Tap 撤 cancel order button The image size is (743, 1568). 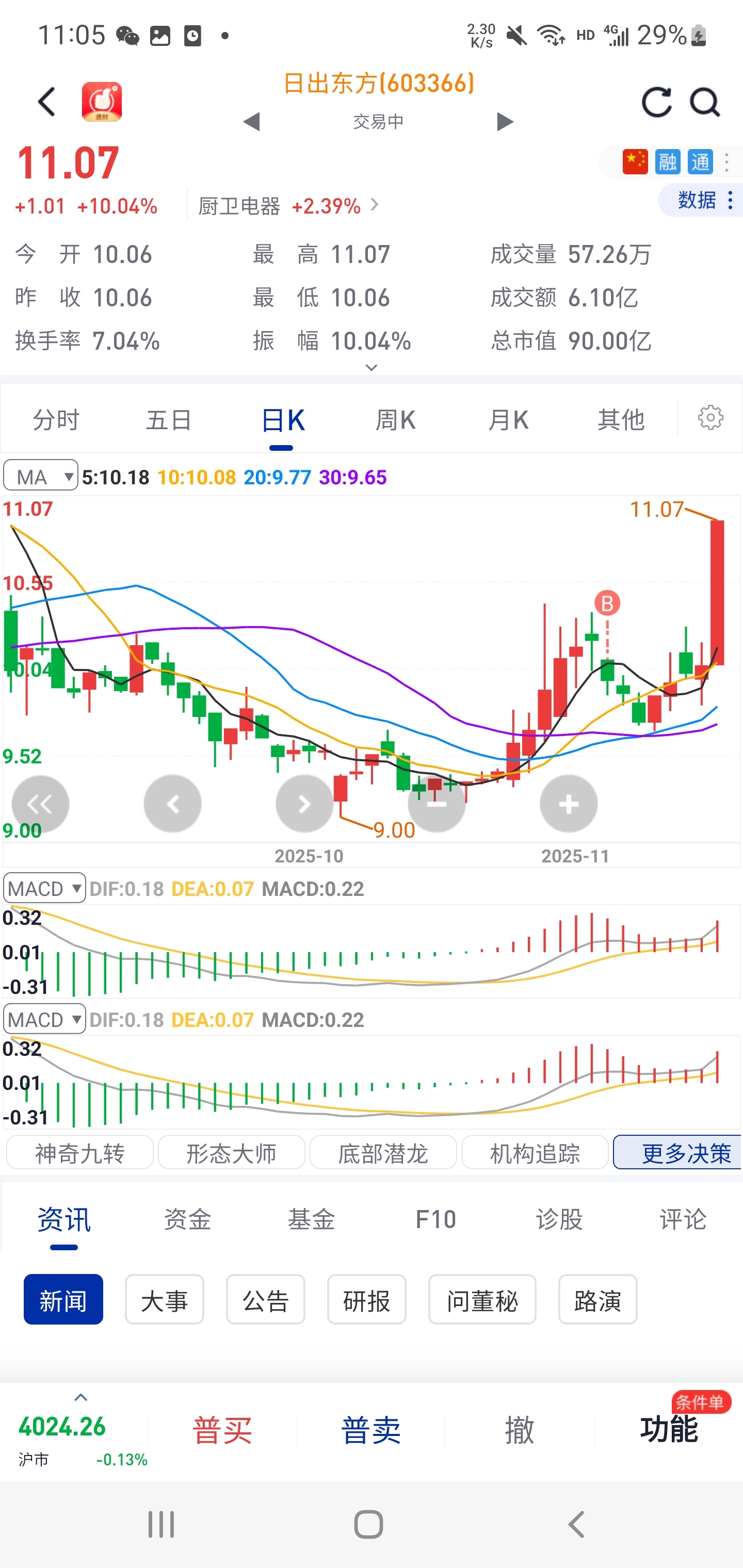click(x=520, y=1430)
